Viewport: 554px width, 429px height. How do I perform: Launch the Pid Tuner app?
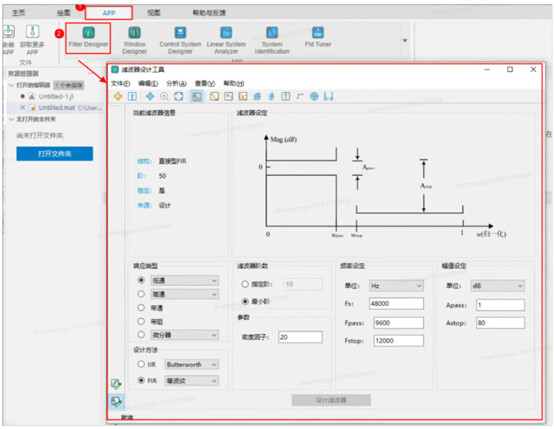pos(318,37)
